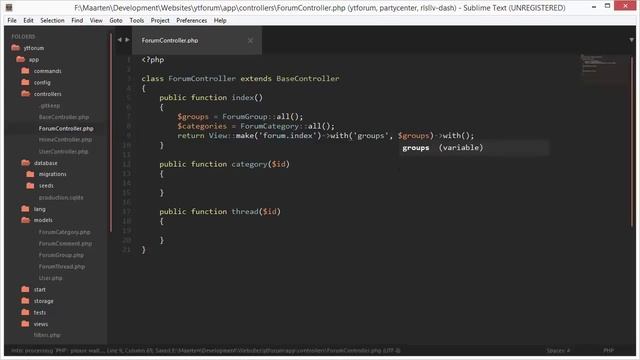Open the Project menu
The width and height of the screenshot is (640, 360).
[x=160, y=20]
